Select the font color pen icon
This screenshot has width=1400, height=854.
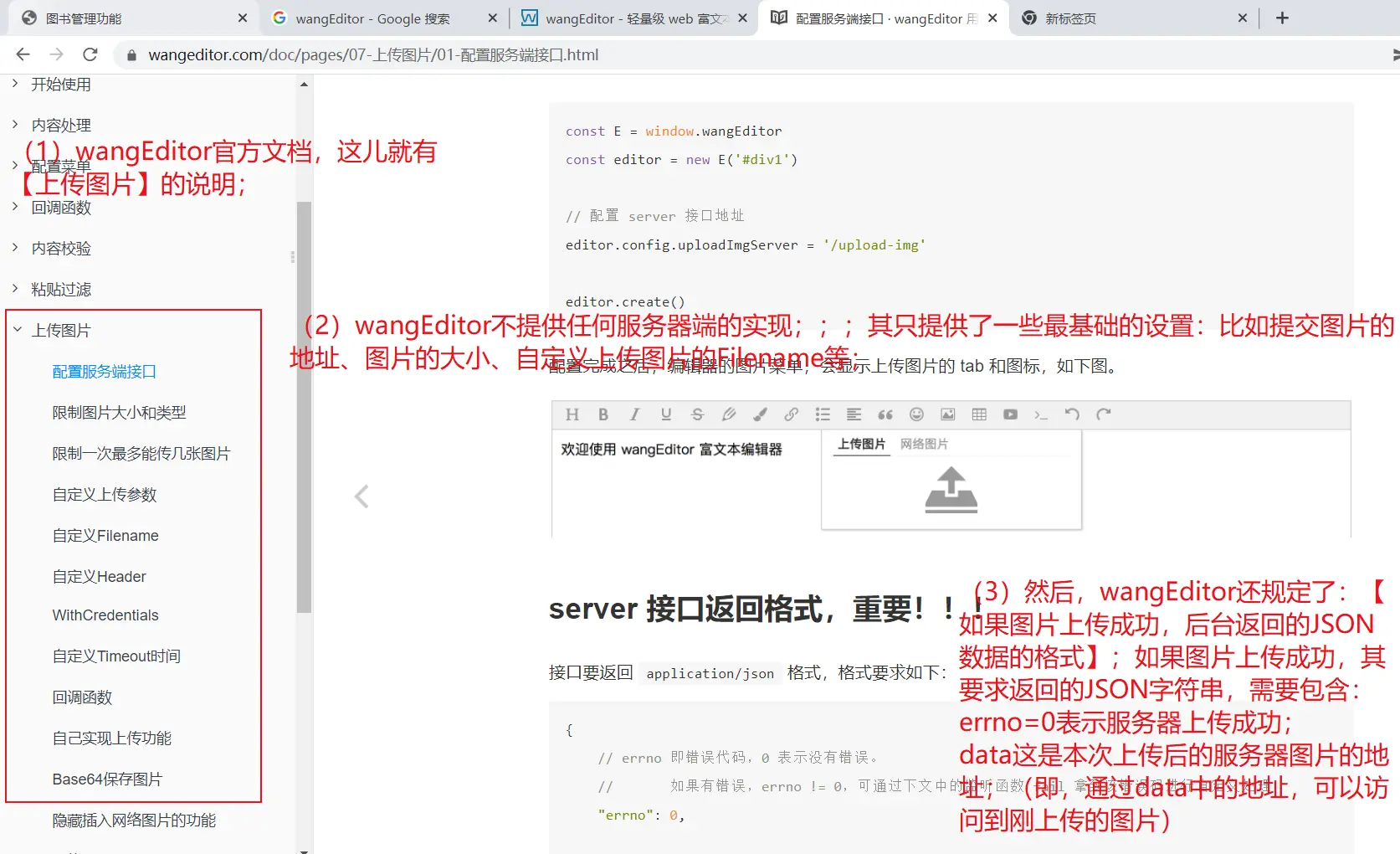pyautogui.click(x=729, y=414)
